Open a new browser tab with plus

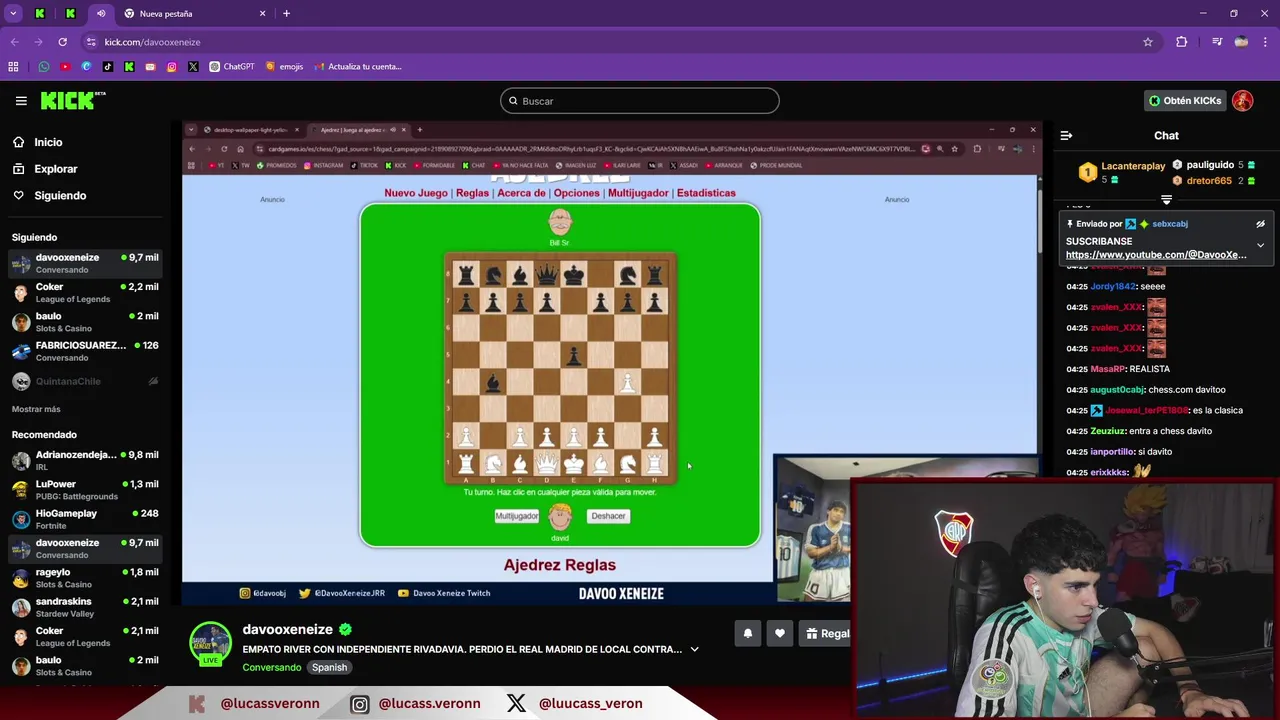pyautogui.click(x=286, y=14)
